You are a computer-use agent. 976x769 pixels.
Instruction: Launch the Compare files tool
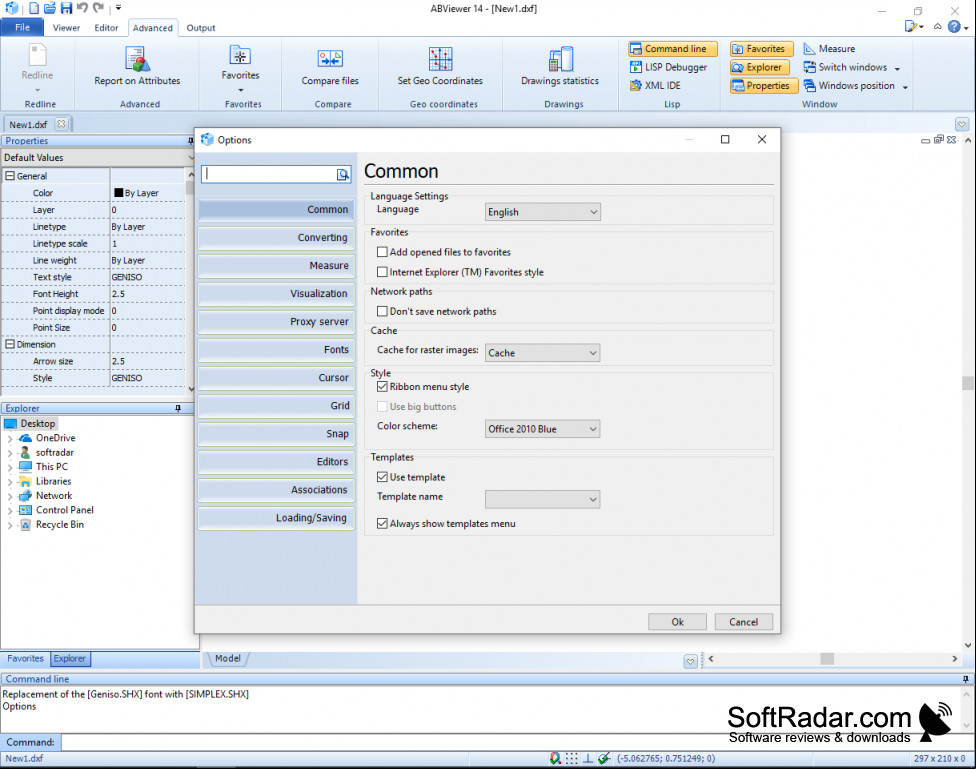pos(330,67)
